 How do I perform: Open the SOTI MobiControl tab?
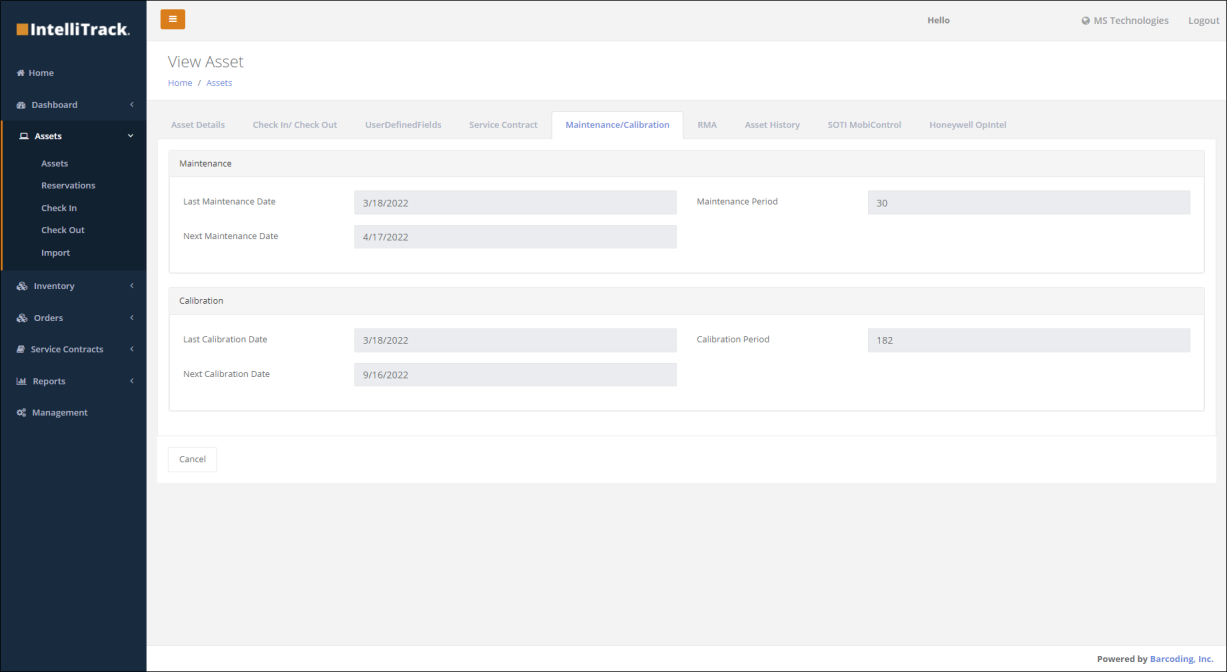[x=864, y=125]
